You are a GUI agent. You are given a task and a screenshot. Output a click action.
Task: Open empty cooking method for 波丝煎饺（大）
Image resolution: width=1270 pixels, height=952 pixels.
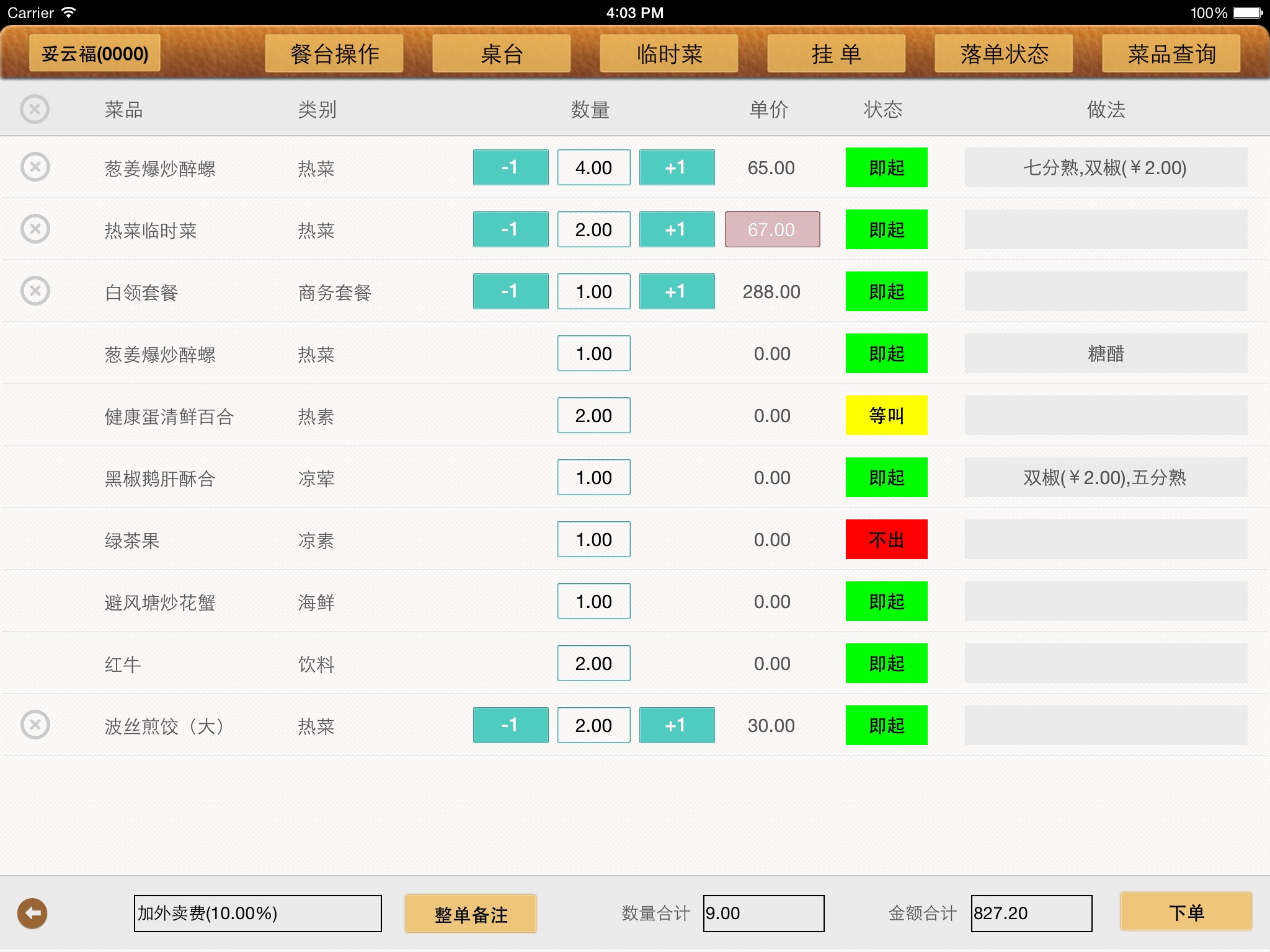point(1106,725)
